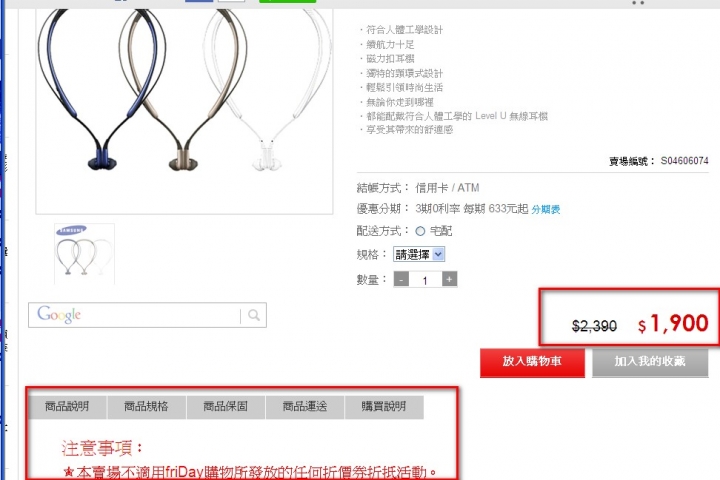Switch to the 商品說明 tab
Screen dimensions: 720x480
click(67, 407)
